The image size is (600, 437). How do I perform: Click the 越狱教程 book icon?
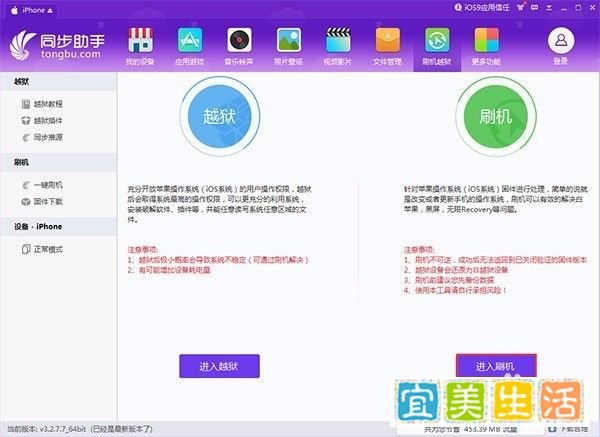26,104
